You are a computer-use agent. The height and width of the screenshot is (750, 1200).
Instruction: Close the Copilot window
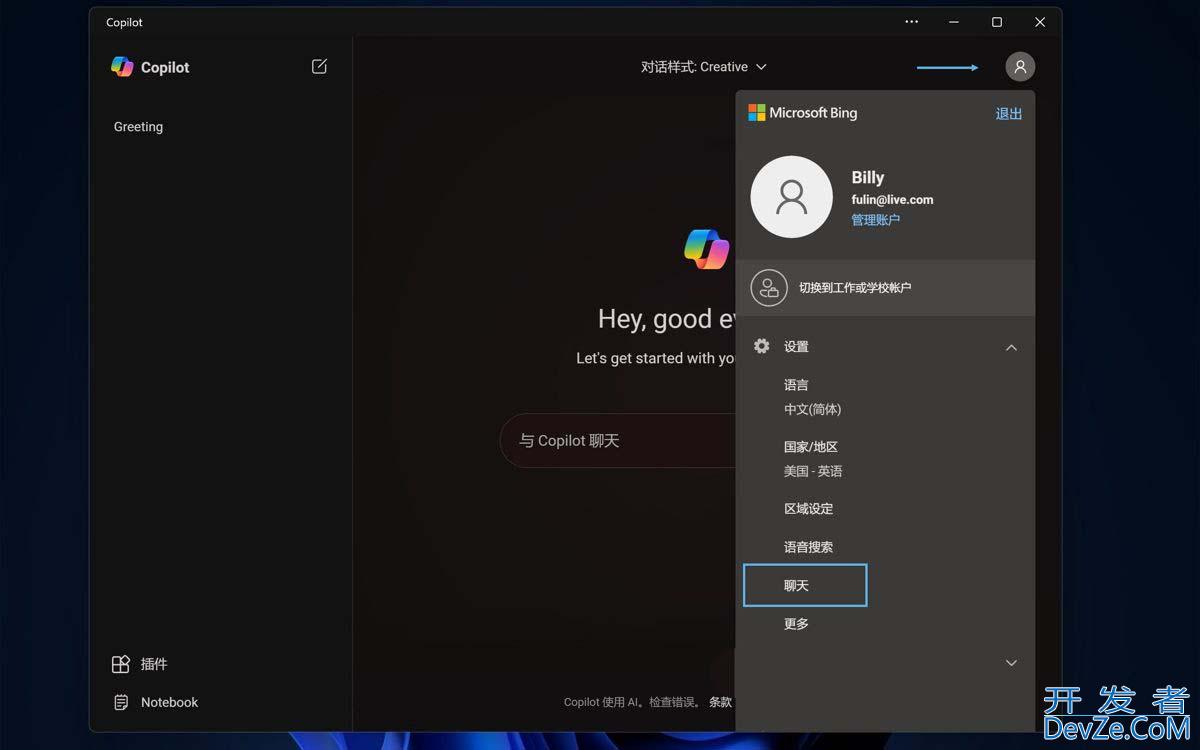1040,22
